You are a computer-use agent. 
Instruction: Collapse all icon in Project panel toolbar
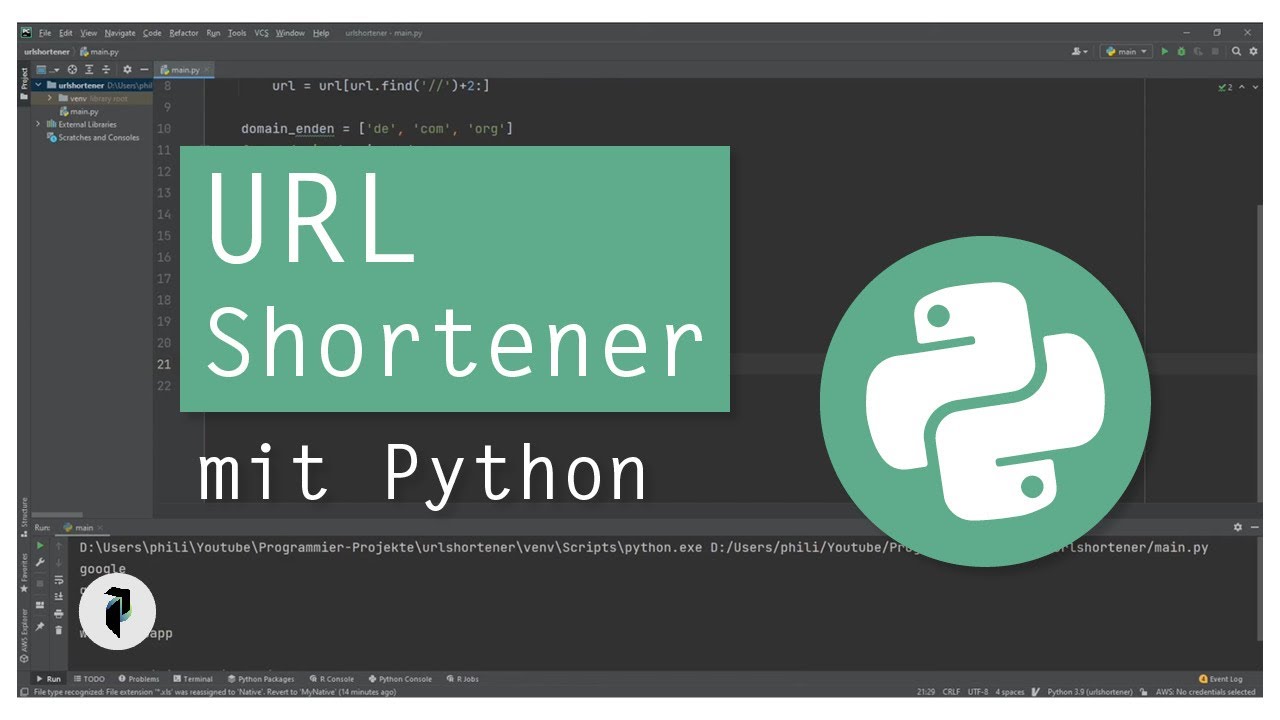point(106,70)
